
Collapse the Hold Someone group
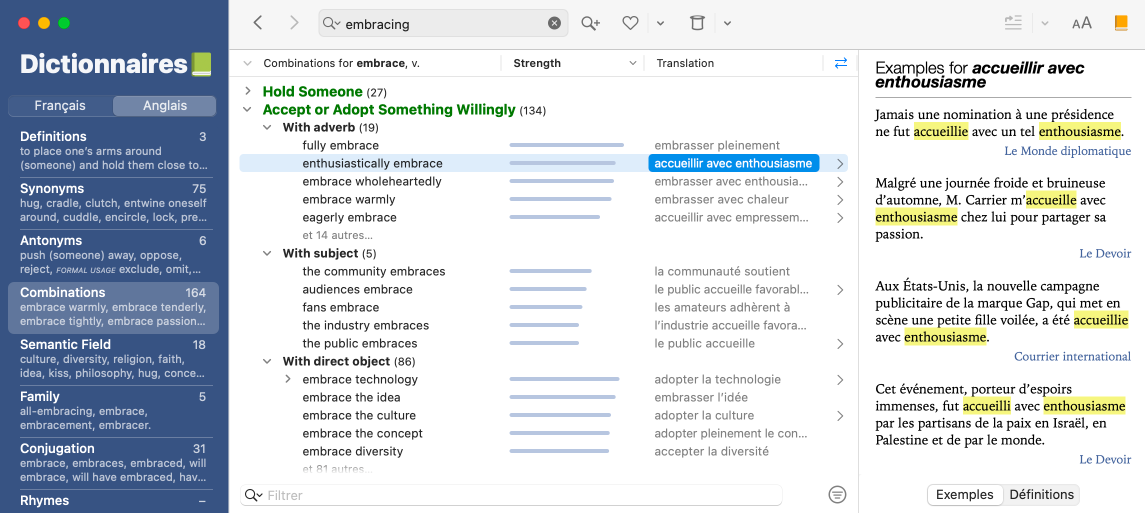click(x=248, y=92)
